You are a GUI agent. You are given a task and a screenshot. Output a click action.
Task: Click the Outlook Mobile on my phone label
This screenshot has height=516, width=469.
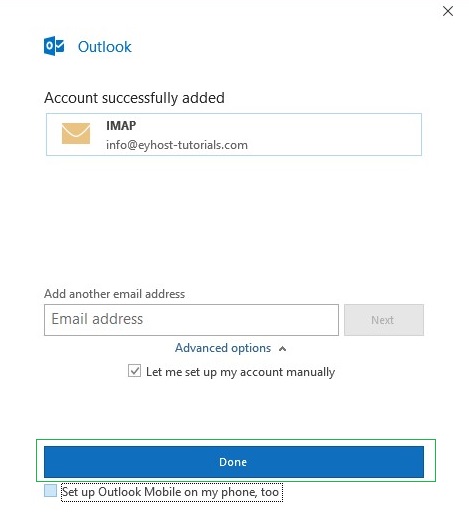(172, 492)
